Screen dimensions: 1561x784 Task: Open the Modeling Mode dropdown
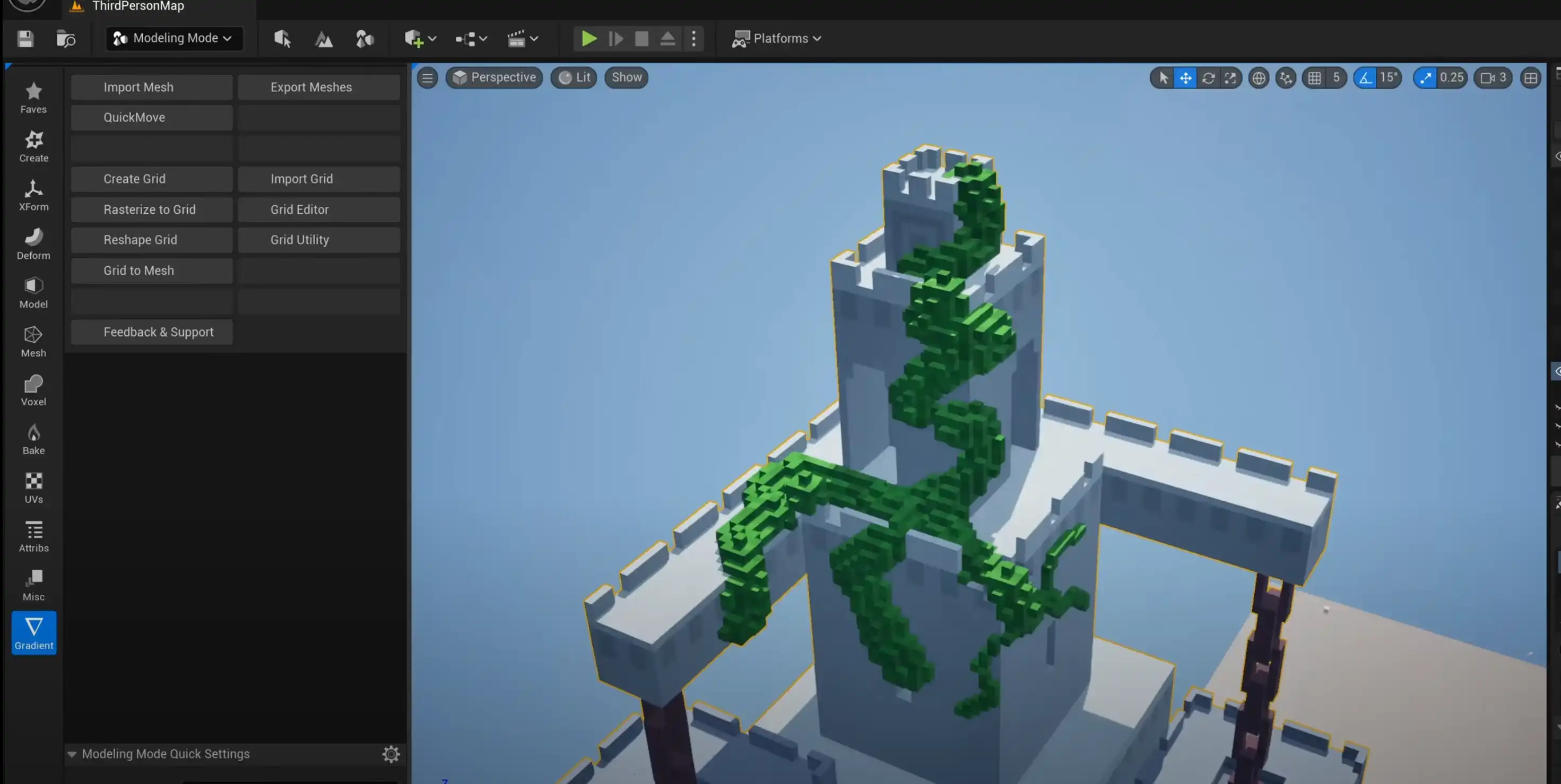pyautogui.click(x=174, y=38)
